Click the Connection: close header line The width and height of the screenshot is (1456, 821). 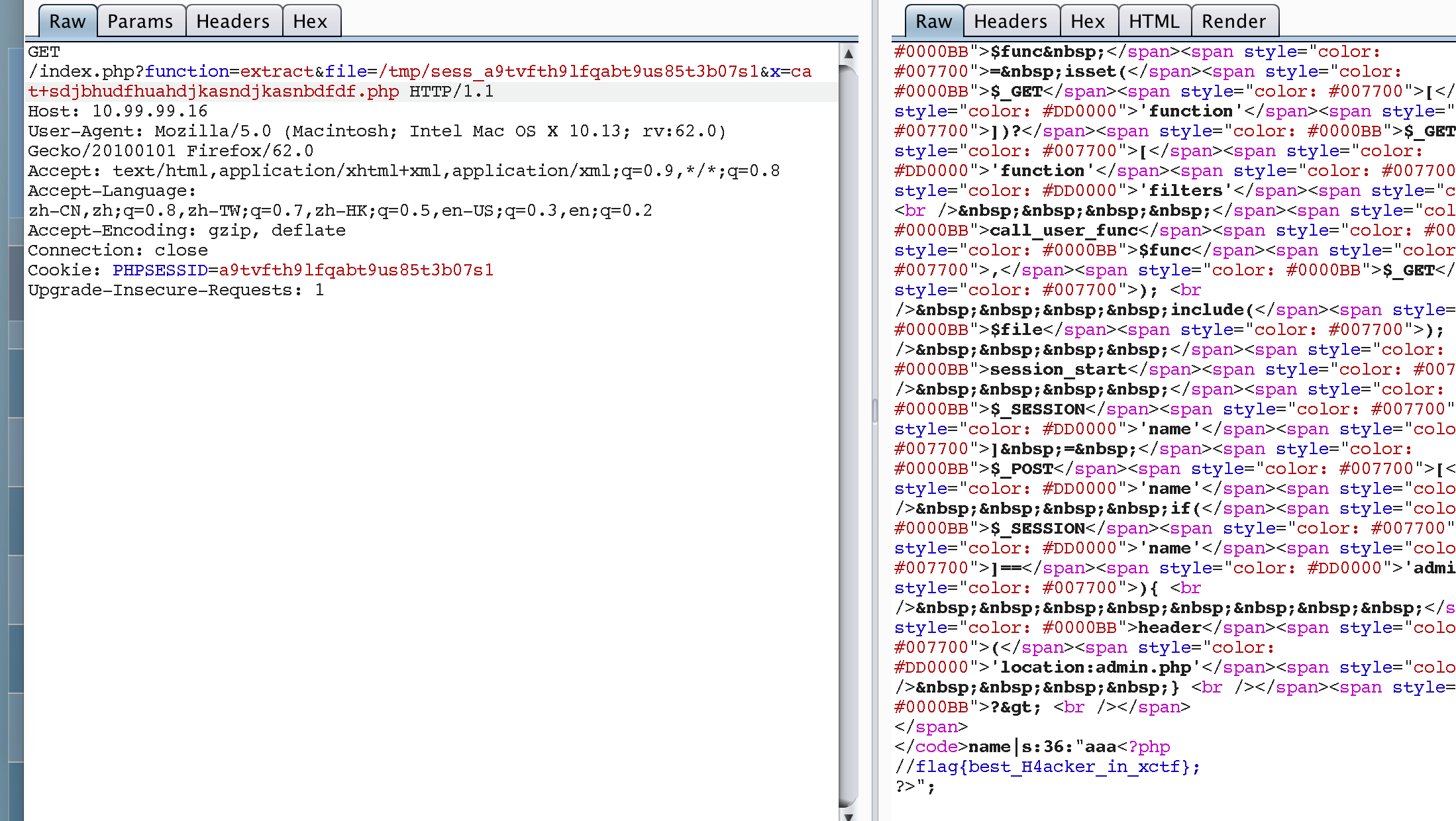118,250
